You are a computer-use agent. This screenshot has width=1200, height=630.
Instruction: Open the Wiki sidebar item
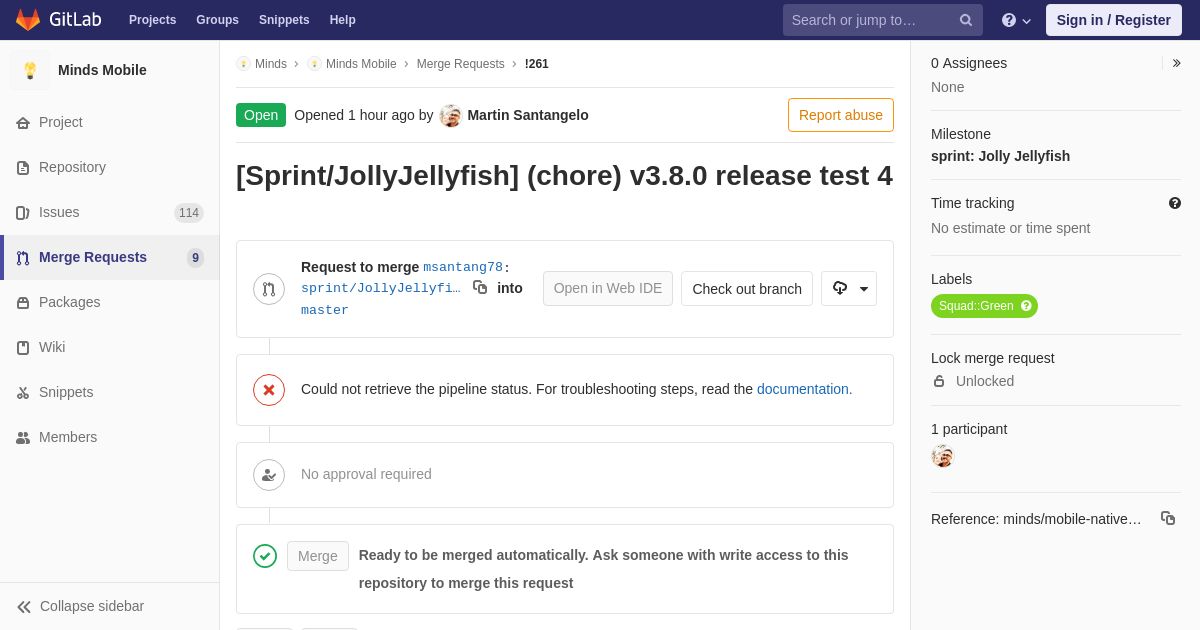pos(110,347)
